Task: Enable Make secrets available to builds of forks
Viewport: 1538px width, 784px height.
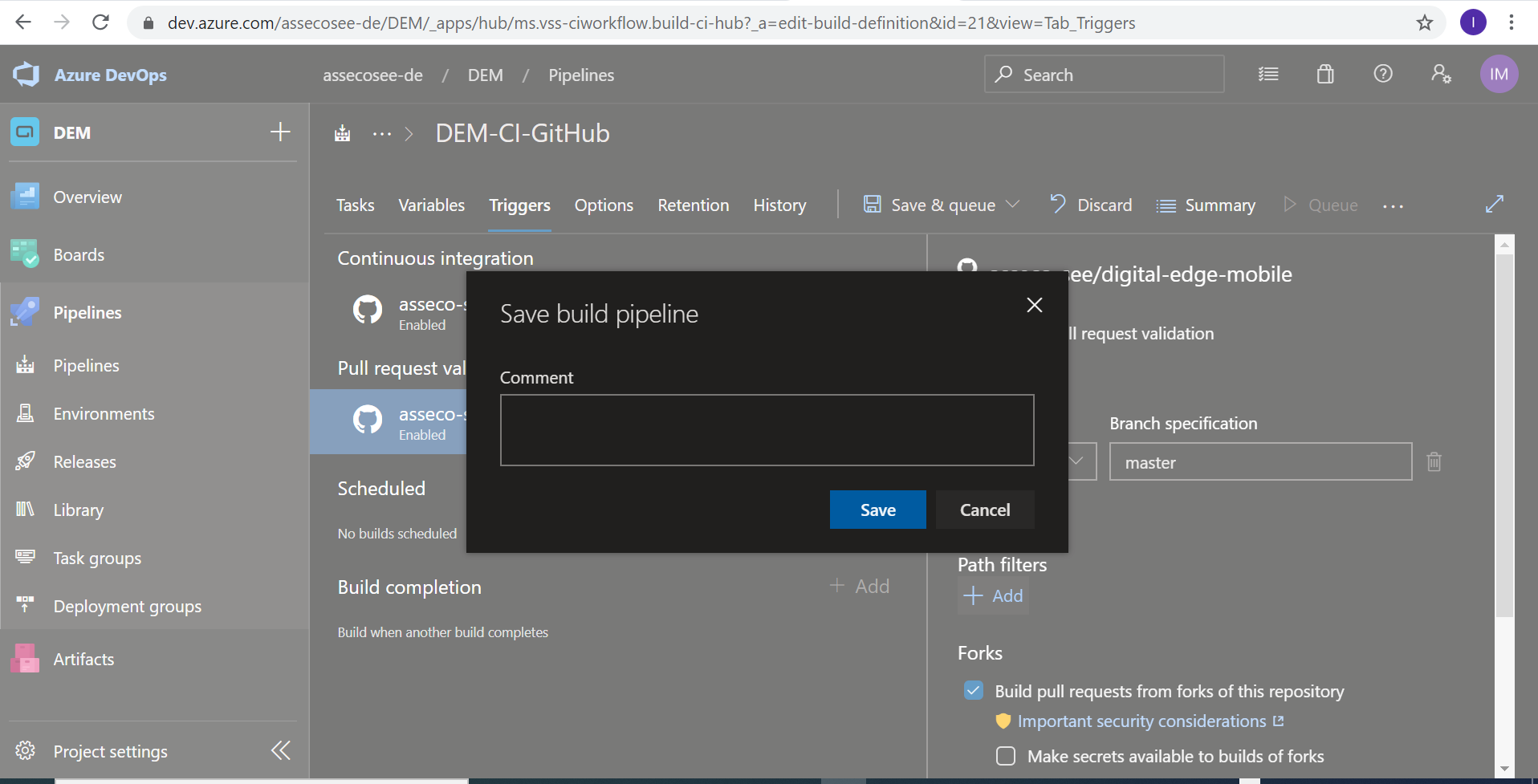Action: point(1006,756)
